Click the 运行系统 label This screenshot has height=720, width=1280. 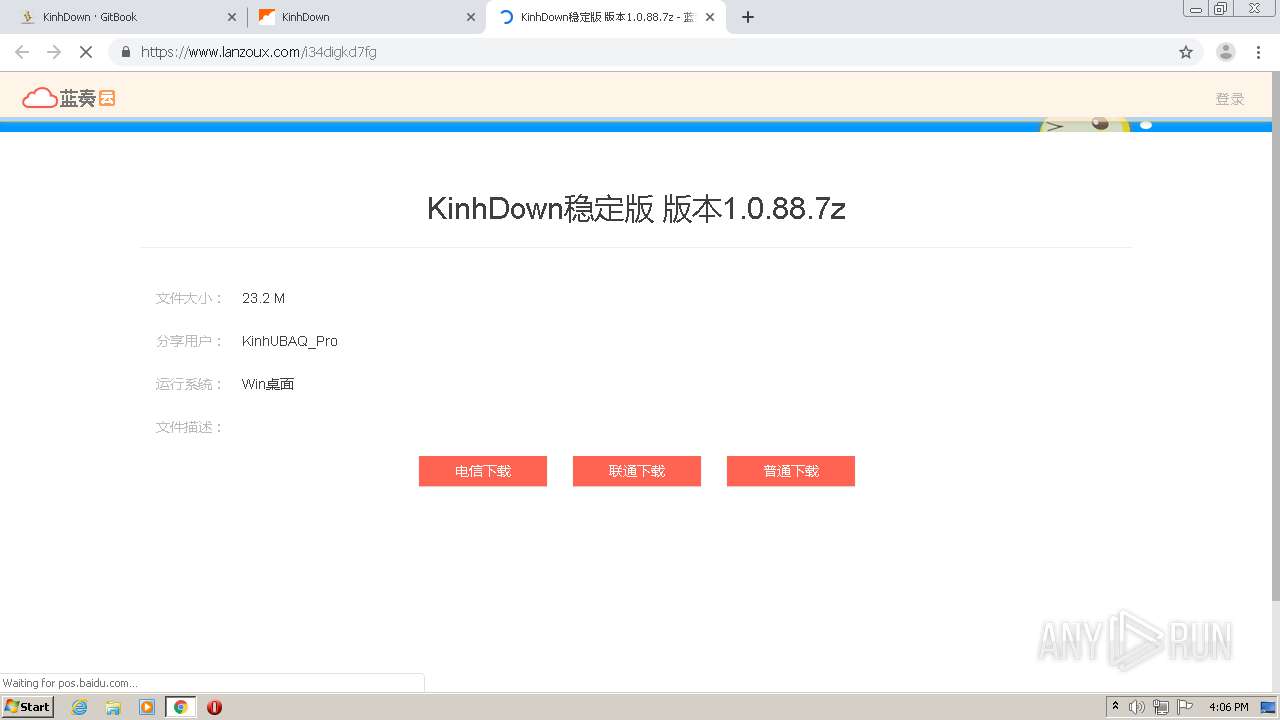190,384
